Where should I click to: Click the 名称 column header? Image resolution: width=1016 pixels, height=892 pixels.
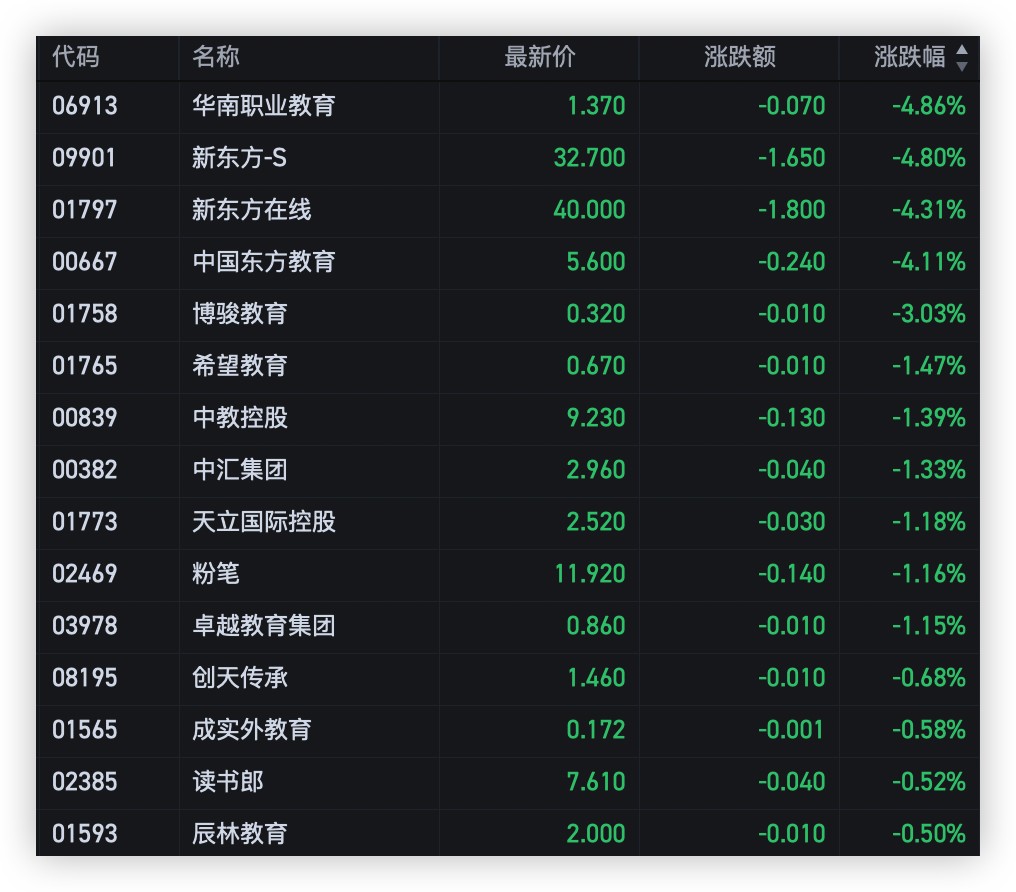click(216, 57)
